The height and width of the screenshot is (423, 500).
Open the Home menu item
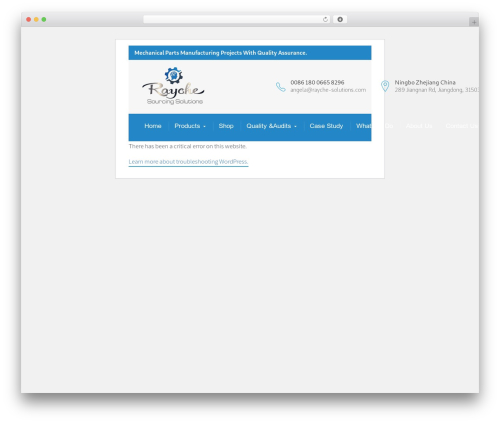click(x=153, y=126)
